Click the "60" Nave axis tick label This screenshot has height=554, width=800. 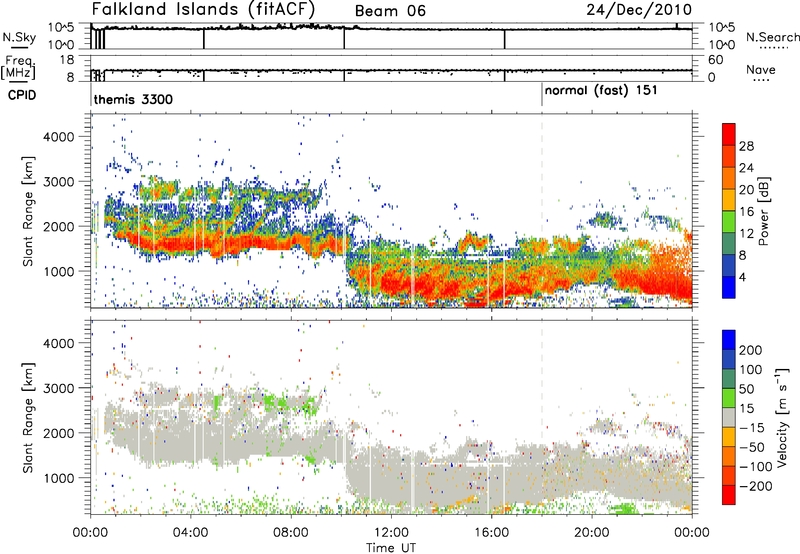pyautogui.click(x=716, y=60)
